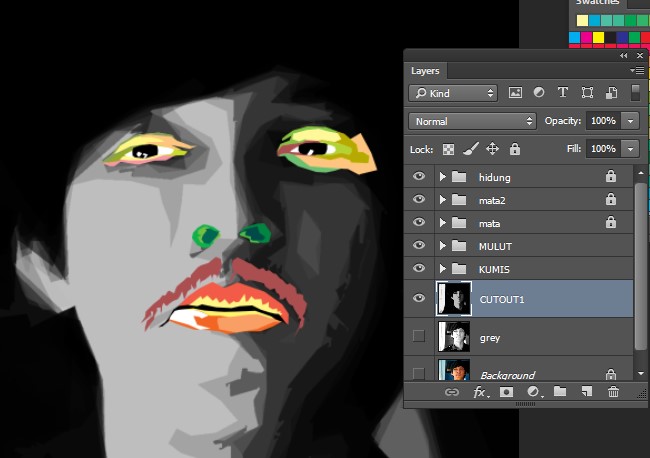Create new fill or adjustment layer

[x=534, y=392]
